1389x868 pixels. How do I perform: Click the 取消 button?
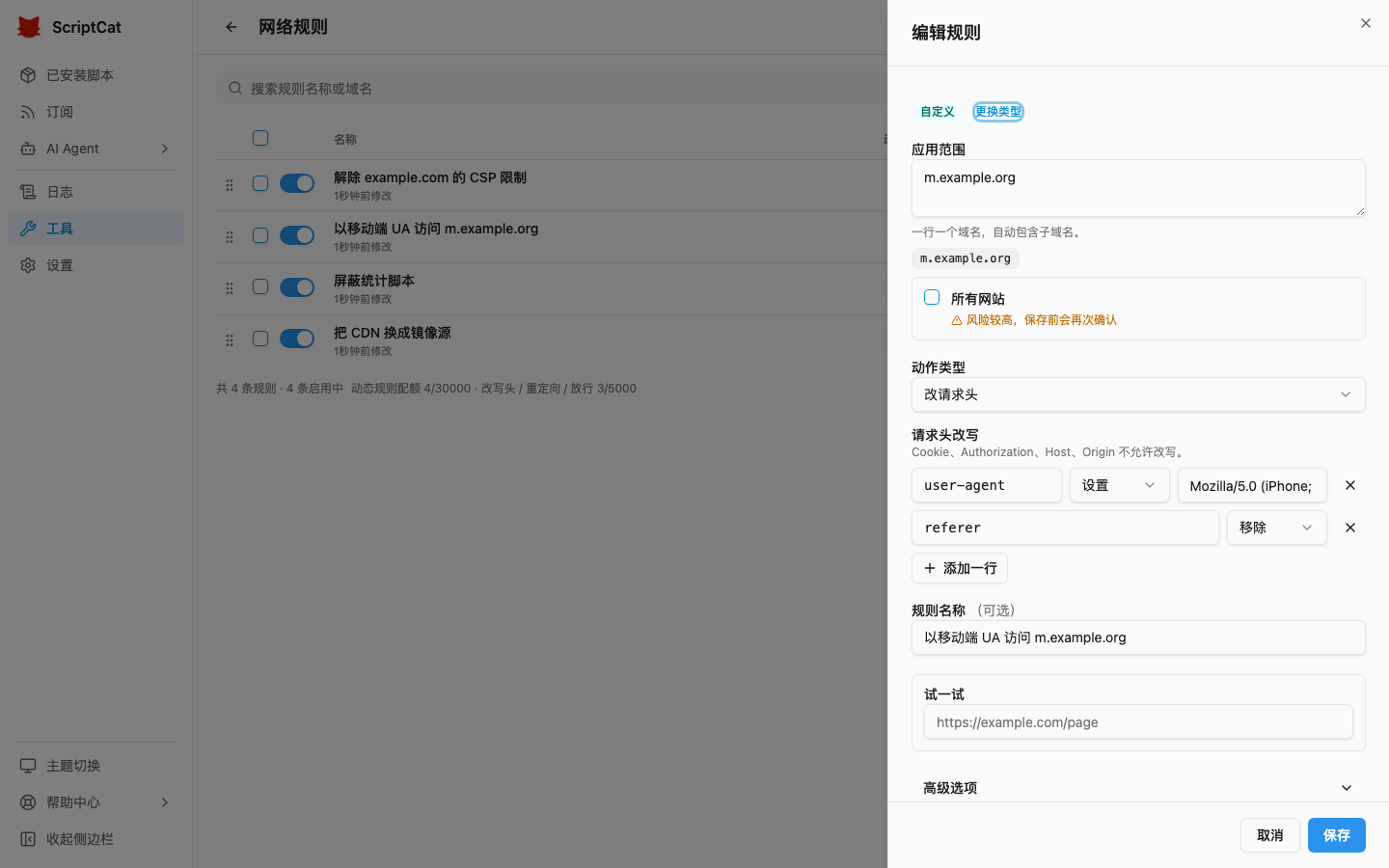click(x=1270, y=835)
